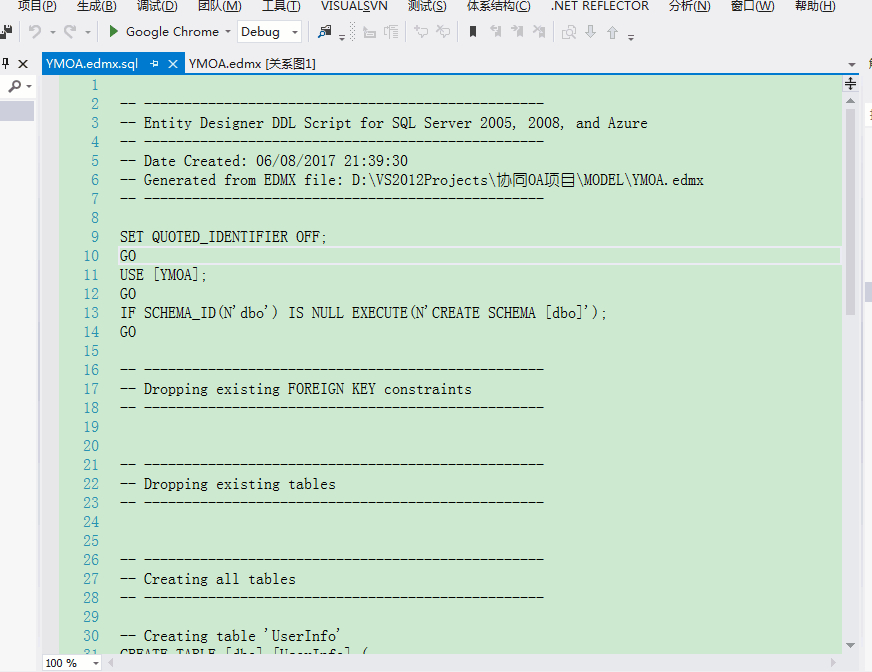
Task: Click the vertical scrollbar up arrow
Action: pos(850,101)
